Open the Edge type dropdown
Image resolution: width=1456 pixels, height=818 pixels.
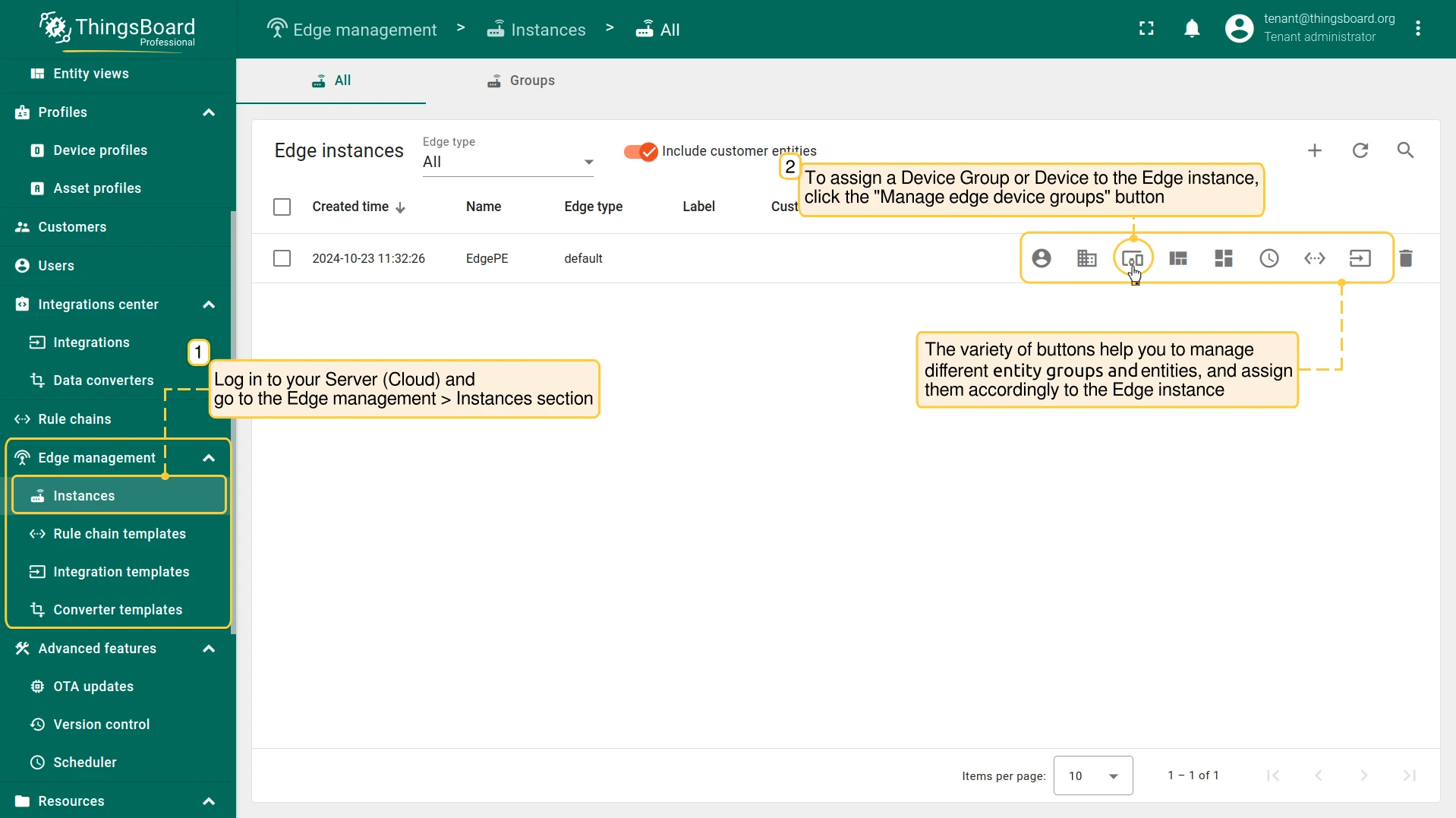click(507, 162)
